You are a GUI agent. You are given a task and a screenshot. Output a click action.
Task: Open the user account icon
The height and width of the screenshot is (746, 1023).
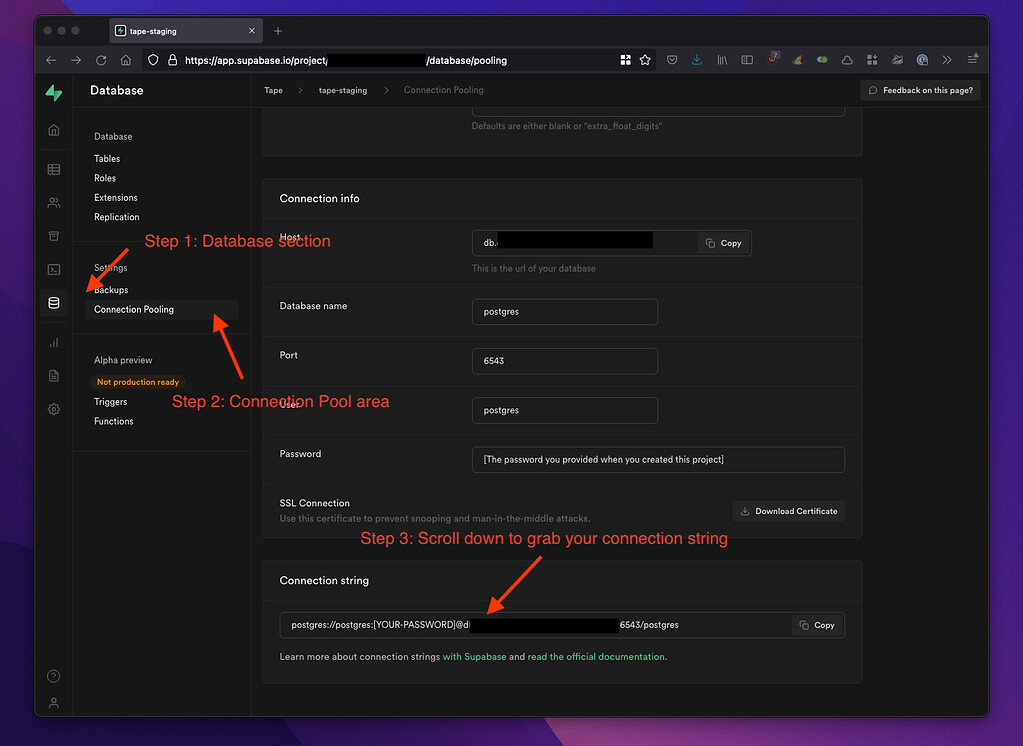click(x=54, y=703)
